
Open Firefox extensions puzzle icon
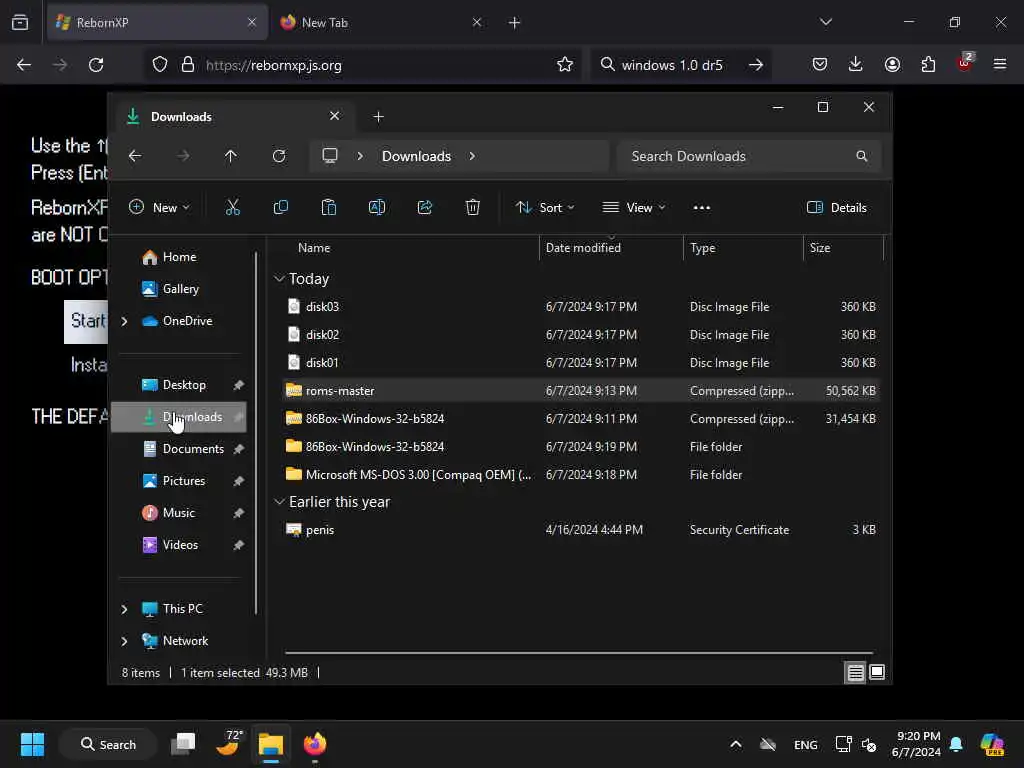(x=928, y=65)
